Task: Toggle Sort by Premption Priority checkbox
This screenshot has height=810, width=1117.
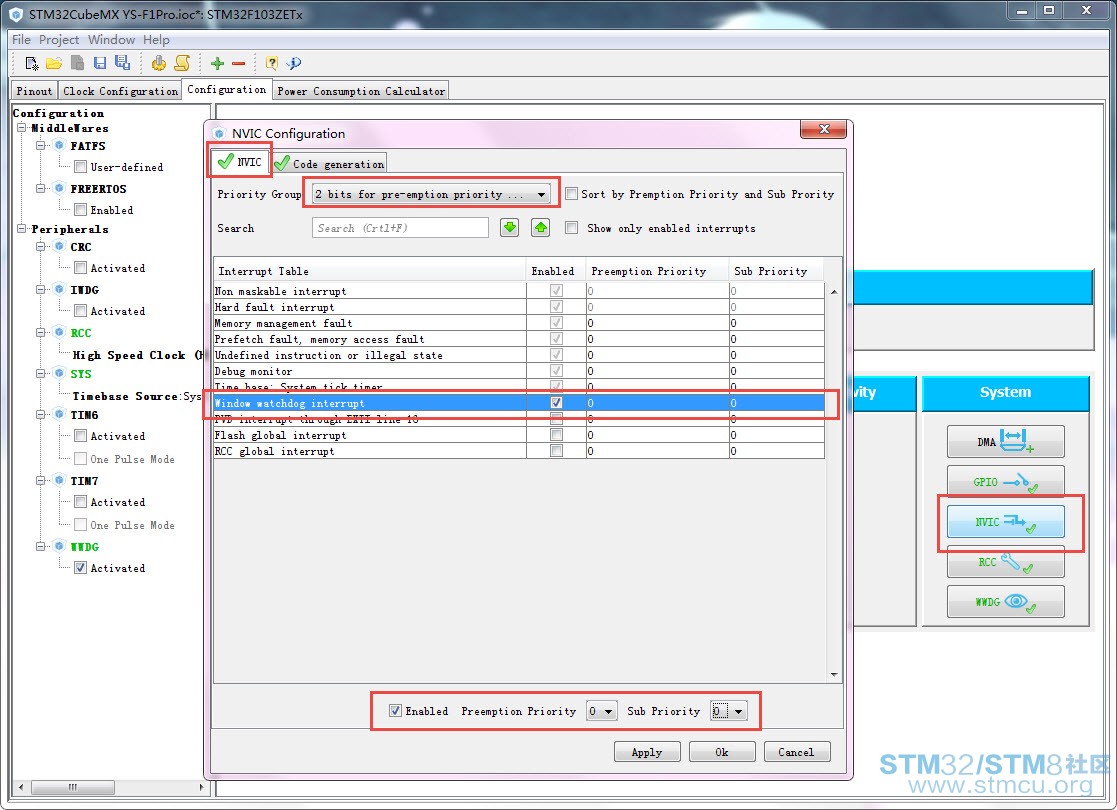Action: (x=571, y=194)
